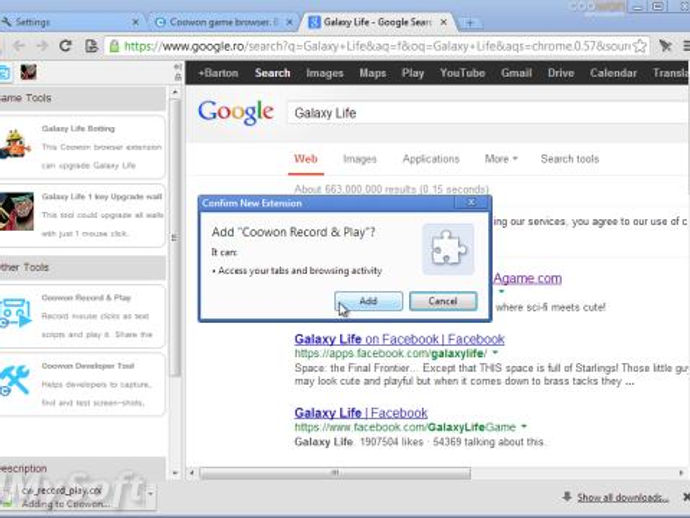Image resolution: width=690 pixels, height=518 pixels.
Task: Open Search tools
Action: coord(570,159)
